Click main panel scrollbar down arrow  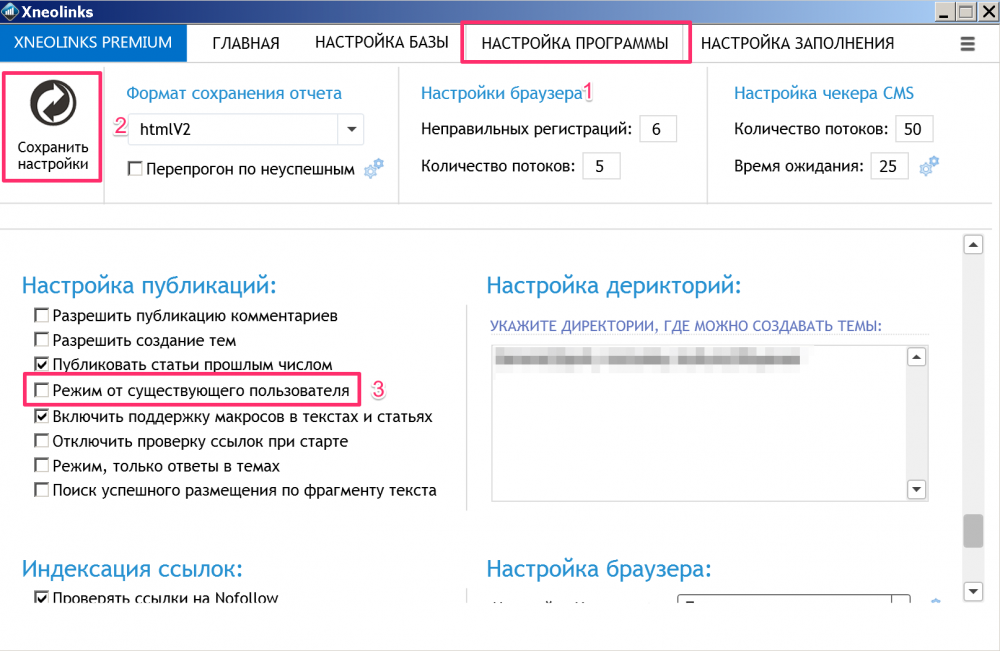[973, 590]
